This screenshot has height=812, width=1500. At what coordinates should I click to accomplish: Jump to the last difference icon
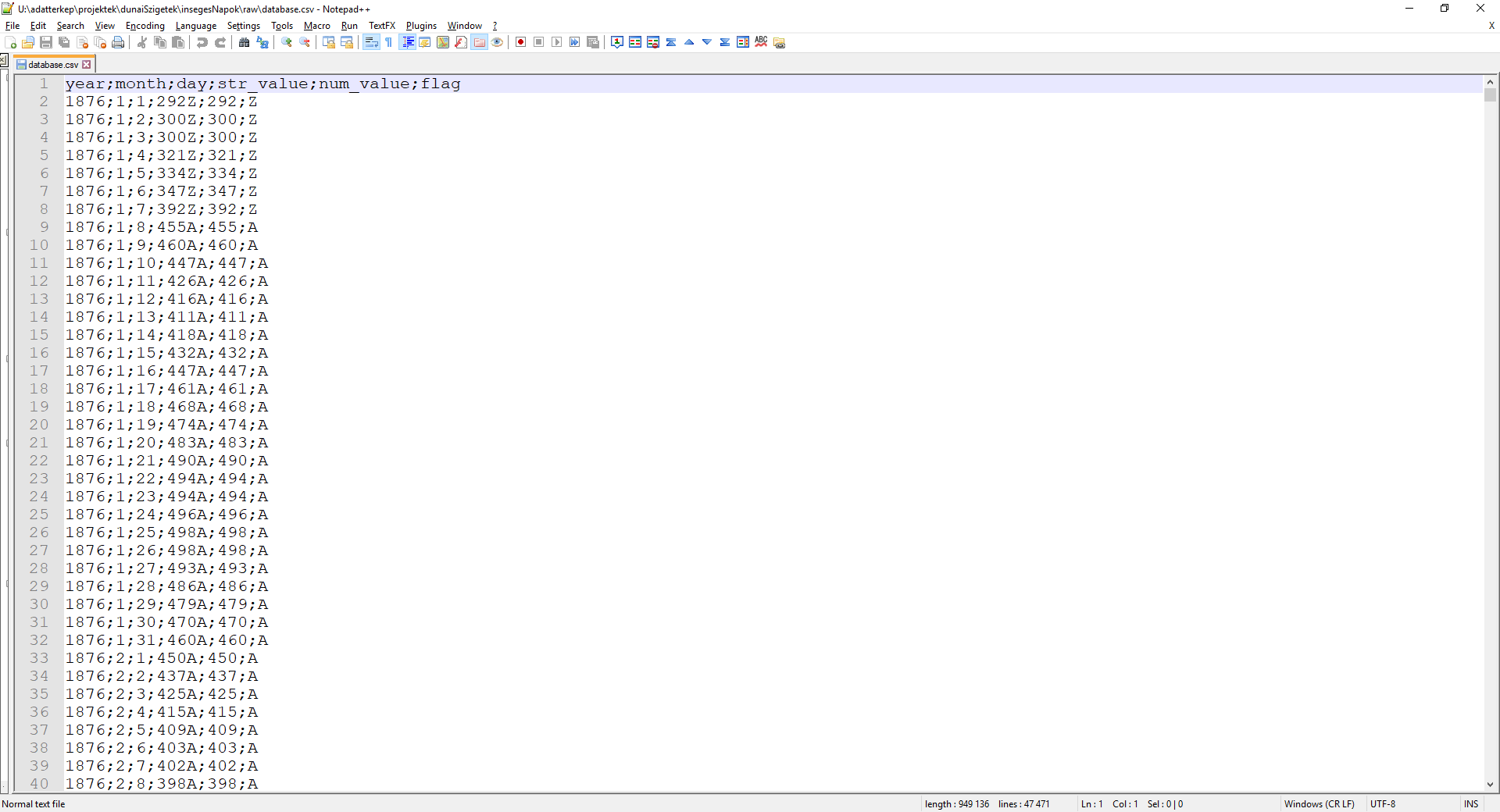point(725,42)
